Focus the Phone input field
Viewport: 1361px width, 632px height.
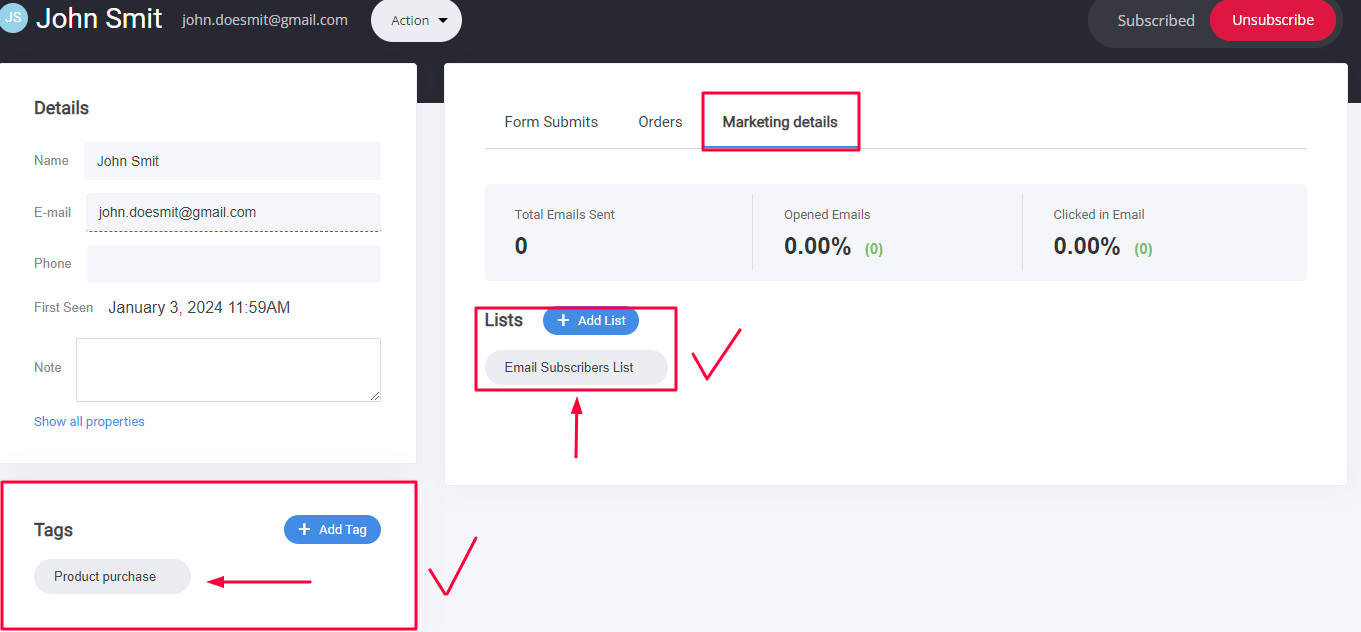click(x=233, y=264)
